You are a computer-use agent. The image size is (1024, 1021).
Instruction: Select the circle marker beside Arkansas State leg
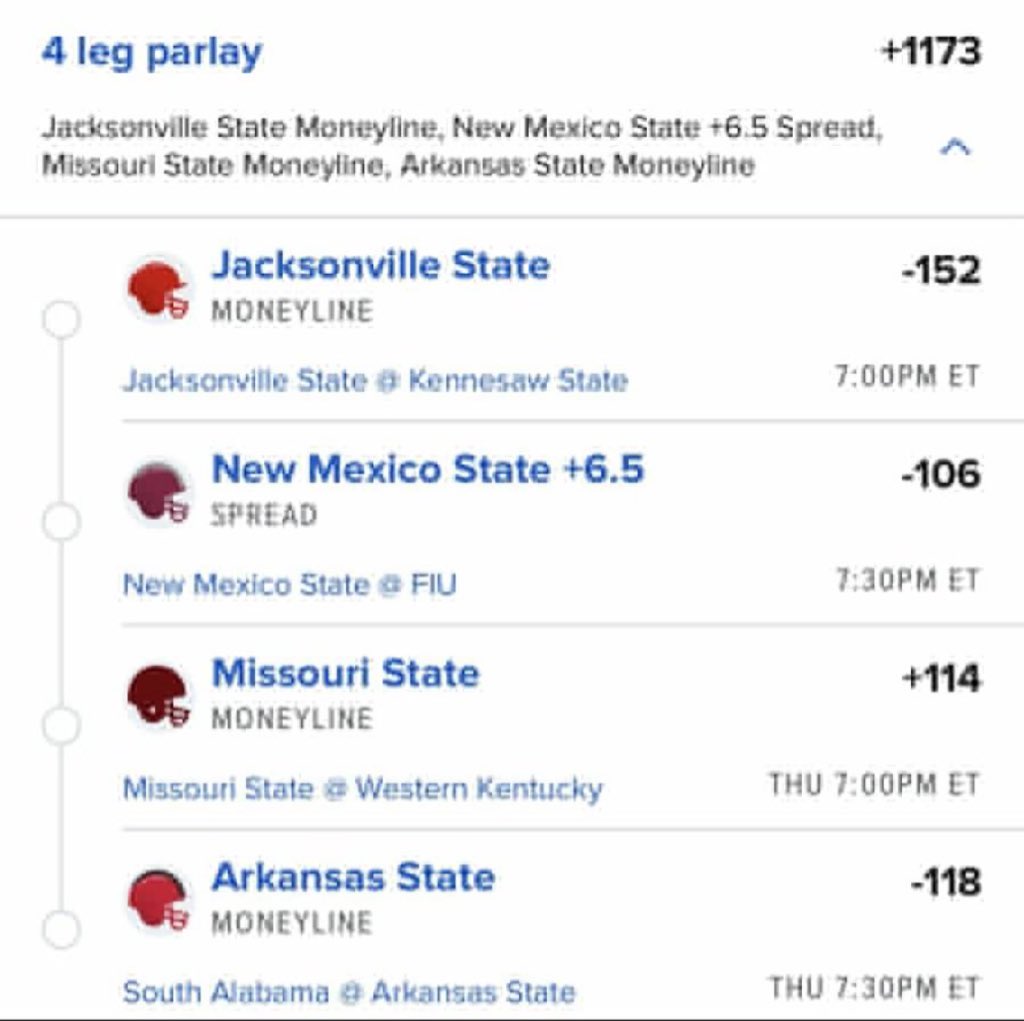point(61,929)
